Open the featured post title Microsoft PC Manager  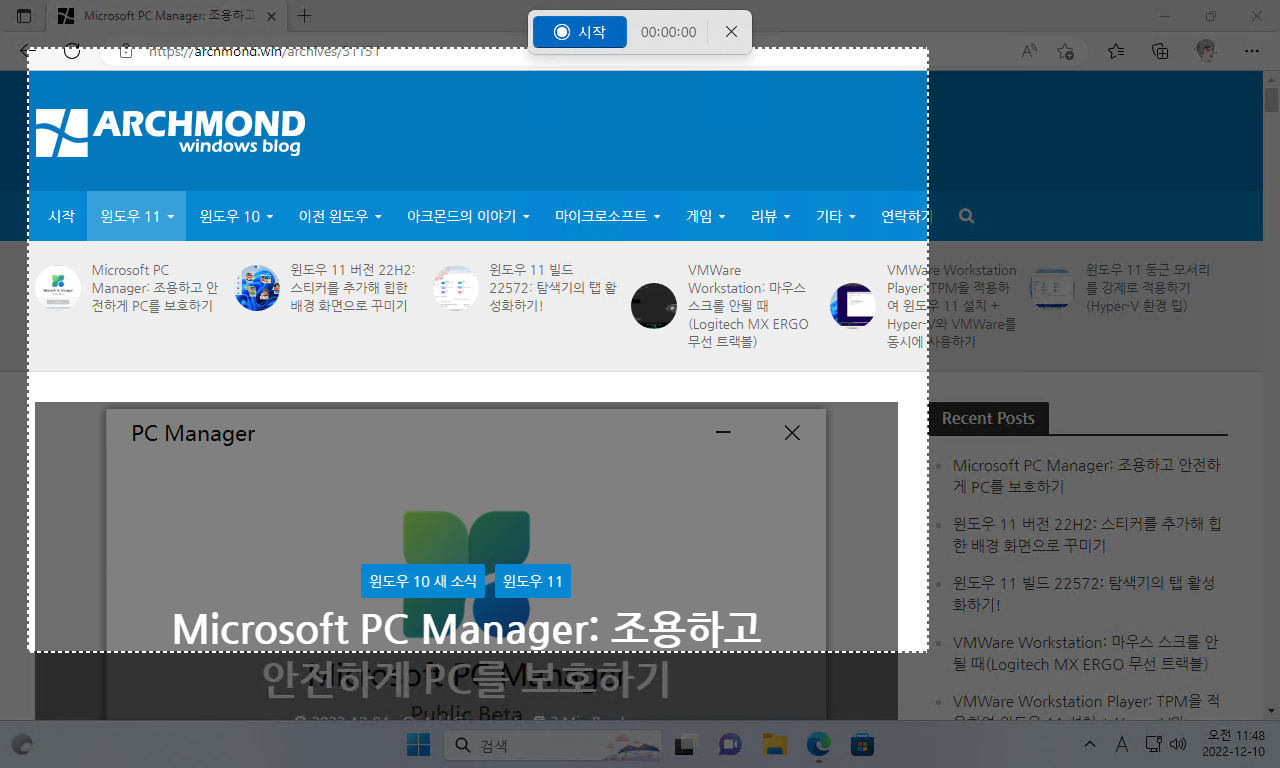(466, 654)
